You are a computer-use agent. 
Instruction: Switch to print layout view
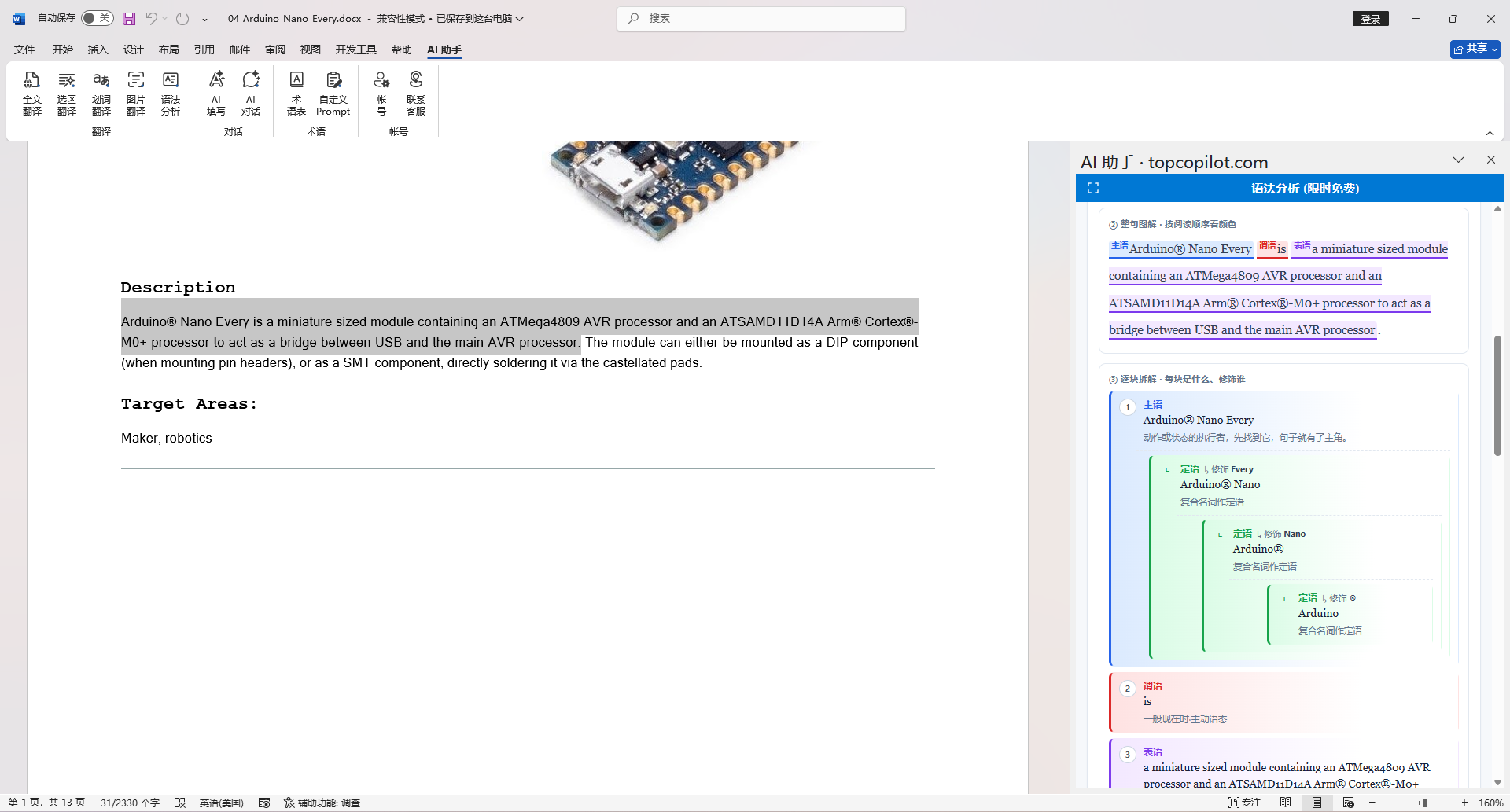pos(1317,803)
